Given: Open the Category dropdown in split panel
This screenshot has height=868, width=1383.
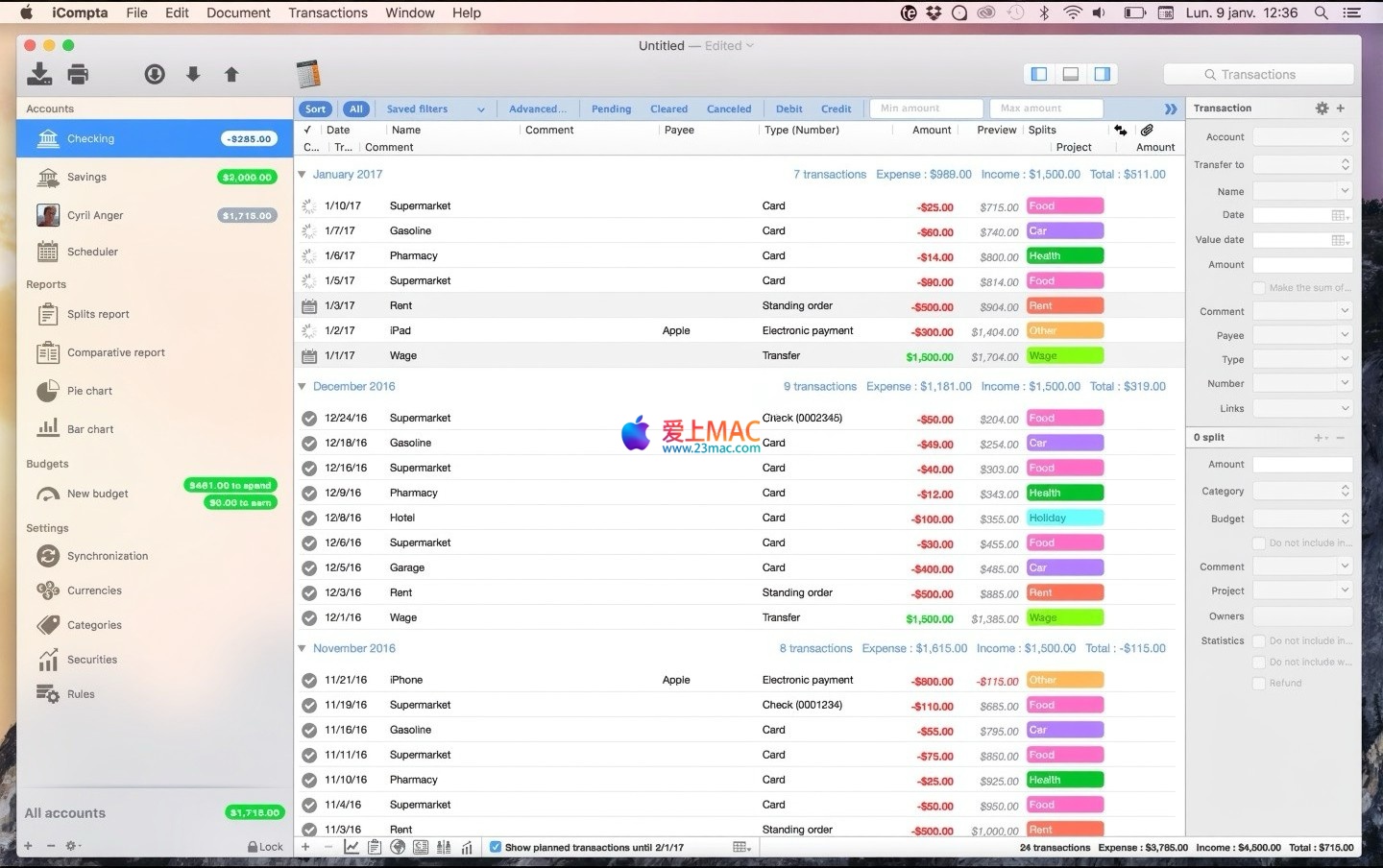Looking at the screenshot, I should 1302,491.
